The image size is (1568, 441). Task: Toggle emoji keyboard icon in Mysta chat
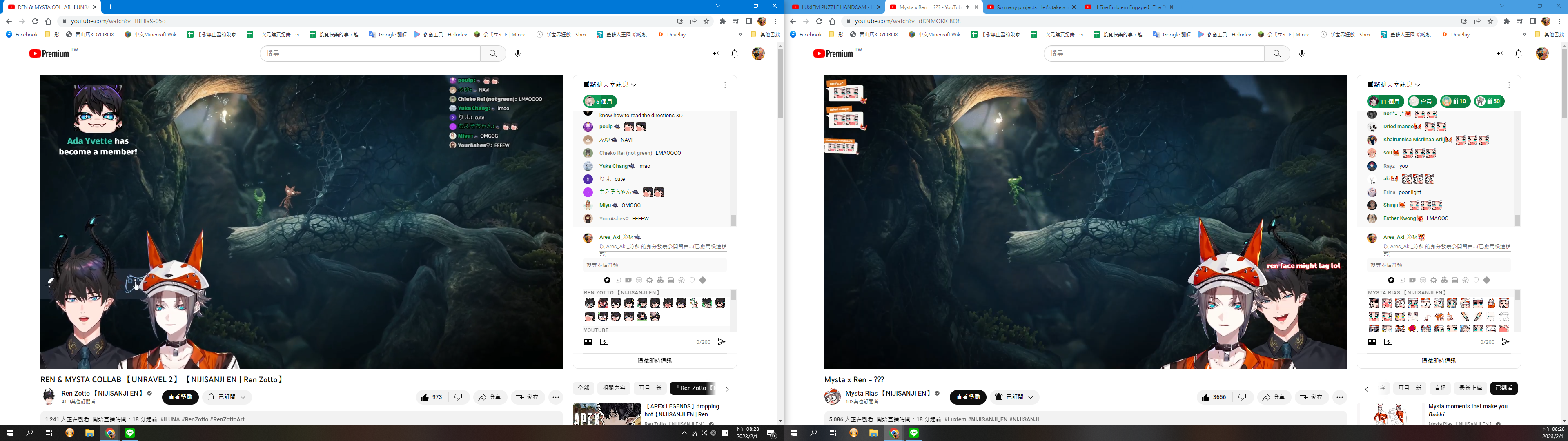[1372, 342]
